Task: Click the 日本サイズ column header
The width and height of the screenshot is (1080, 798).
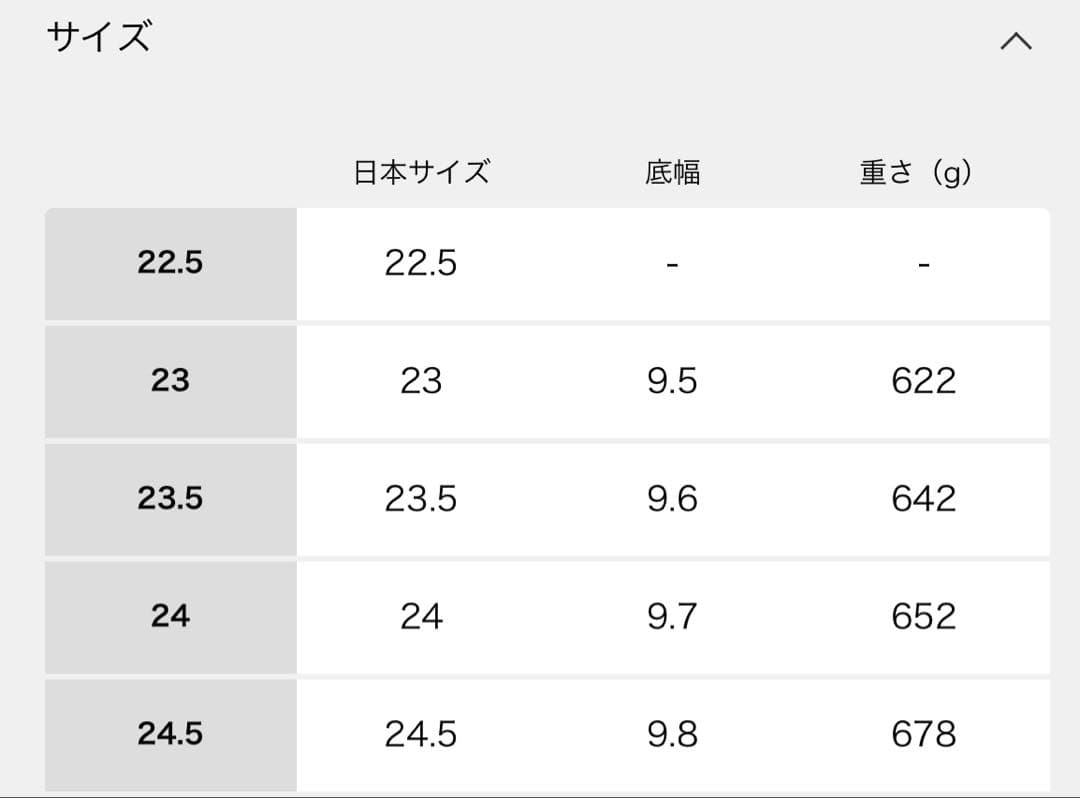Action: tap(421, 172)
